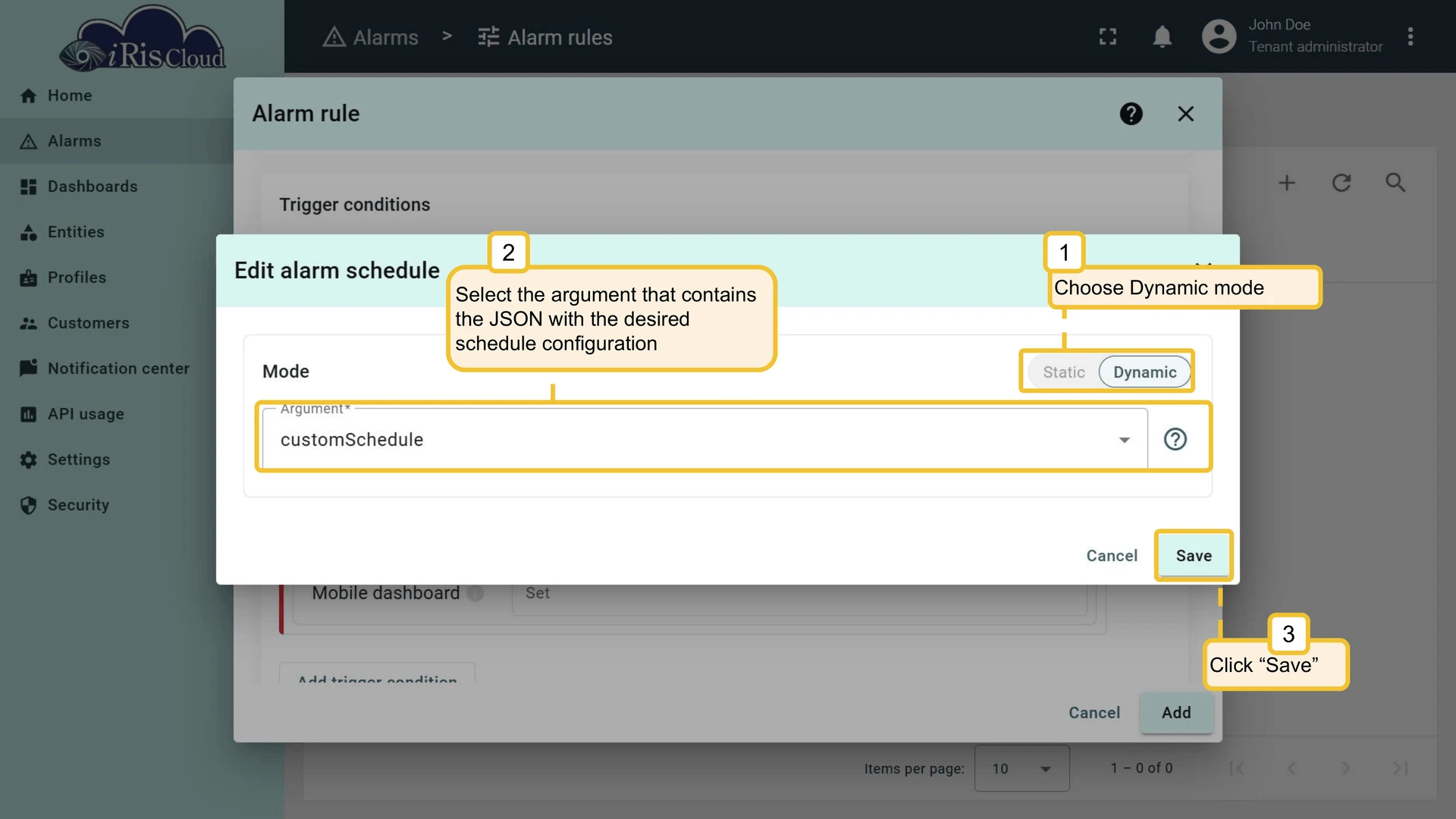Click the Profiles briefcase icon

28,278
